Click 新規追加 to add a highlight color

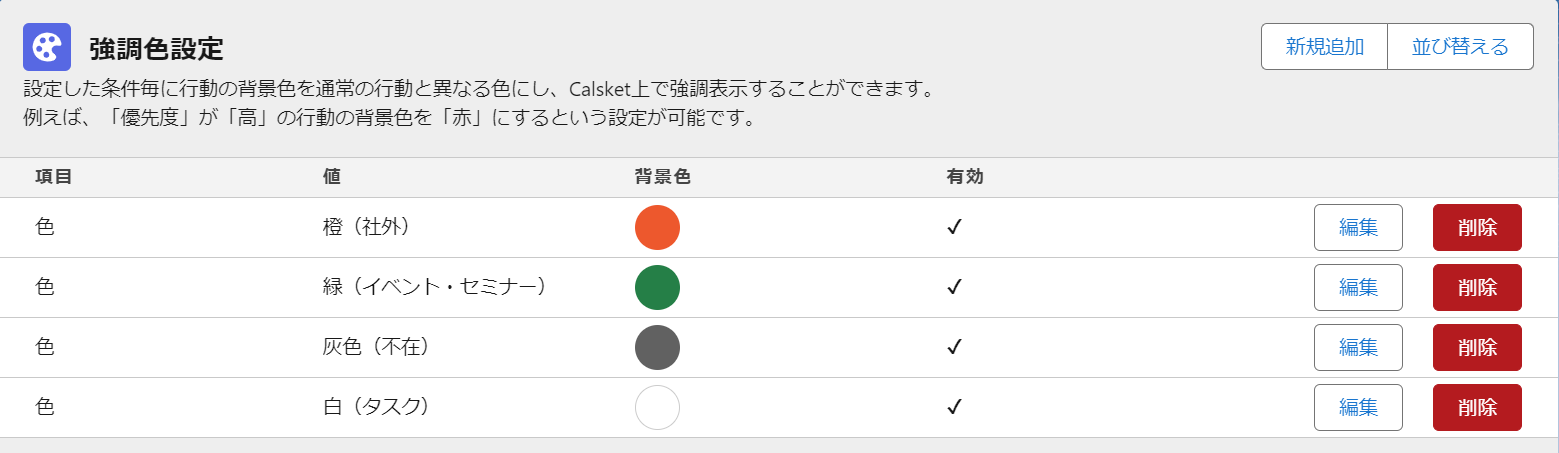[x=1325, y=47]
